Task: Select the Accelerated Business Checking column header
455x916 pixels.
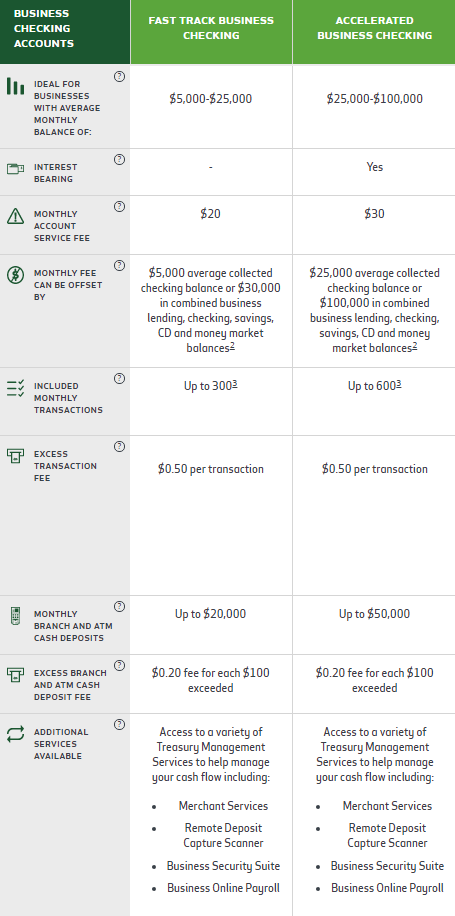Action: click(374, 28)
